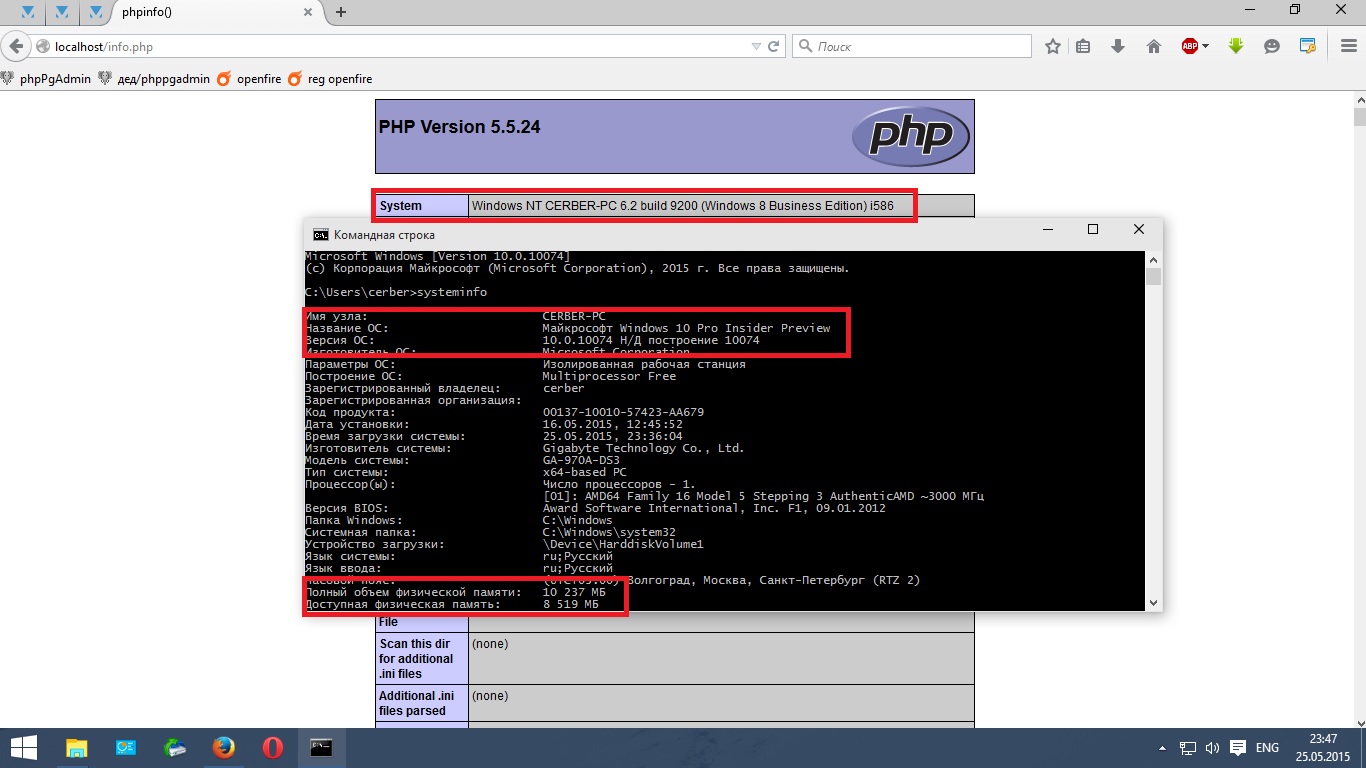Click the Adblock Plus ABP icon
The width and height of the screenshot is (1366, 768).
[x=1190, y=46]
